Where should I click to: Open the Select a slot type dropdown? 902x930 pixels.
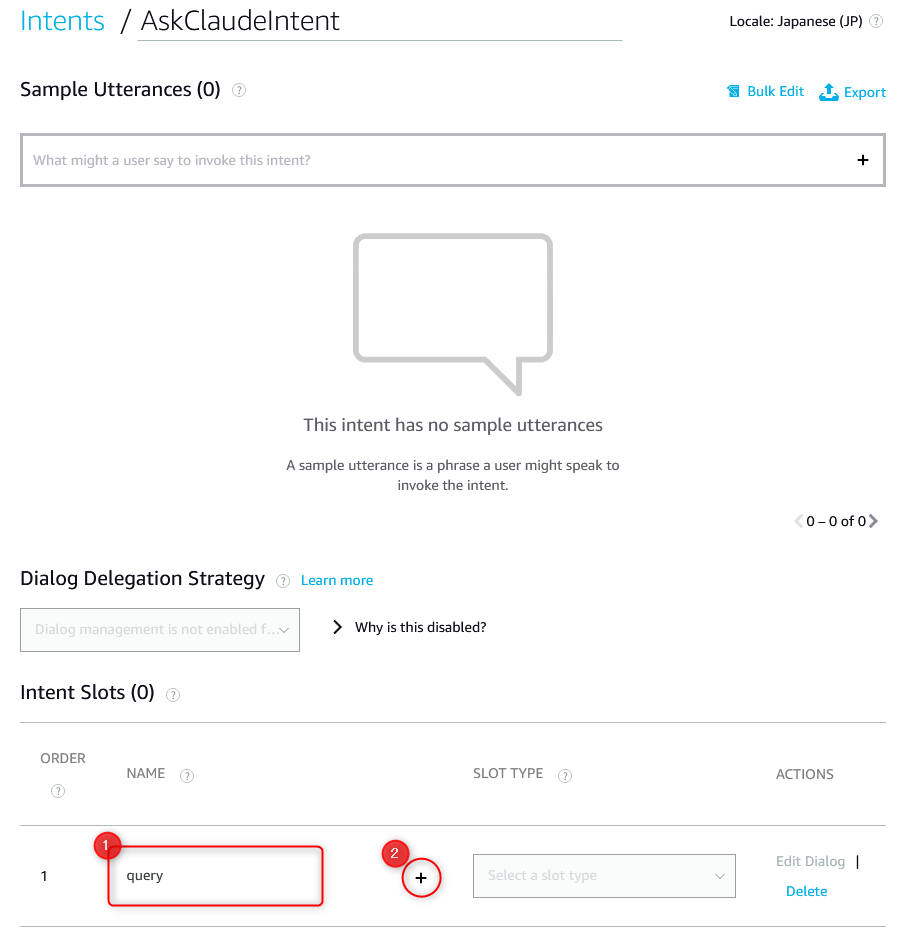604,875
